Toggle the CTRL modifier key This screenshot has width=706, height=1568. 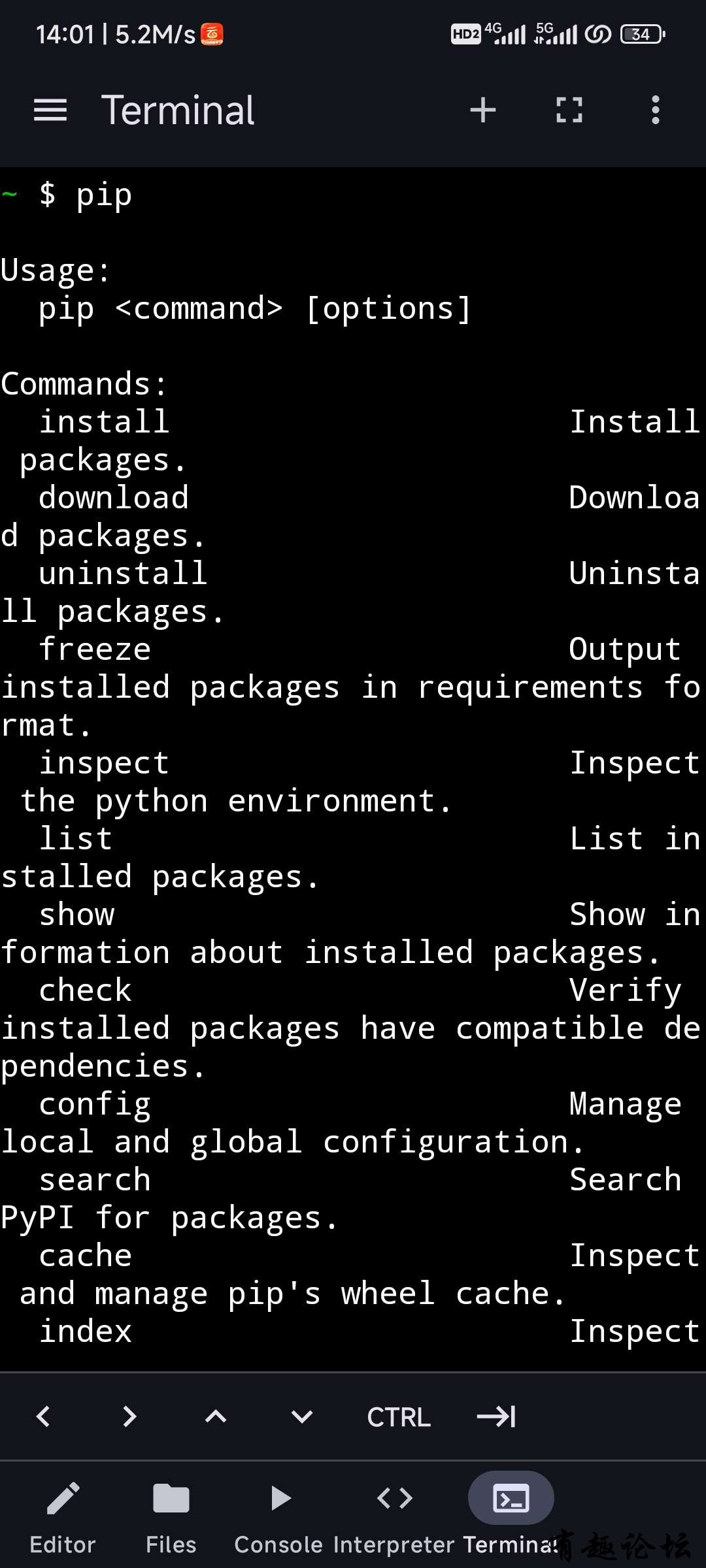[x=399, y=1417]
